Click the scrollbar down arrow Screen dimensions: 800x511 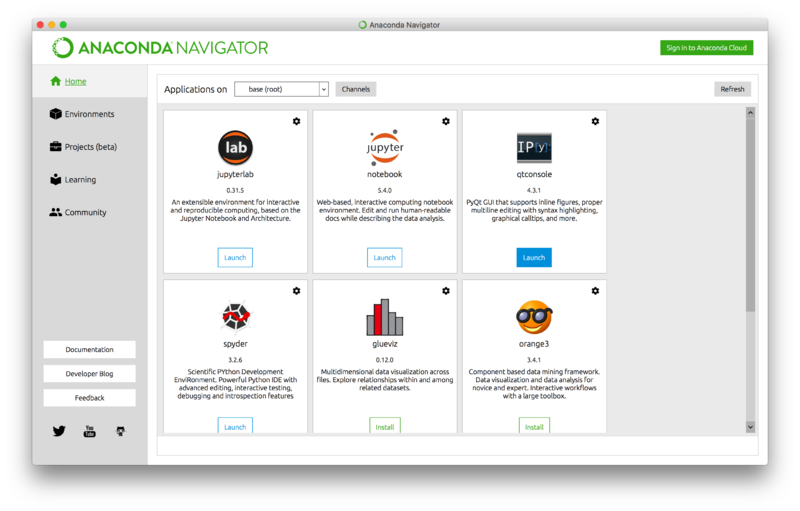click(751, 427)
